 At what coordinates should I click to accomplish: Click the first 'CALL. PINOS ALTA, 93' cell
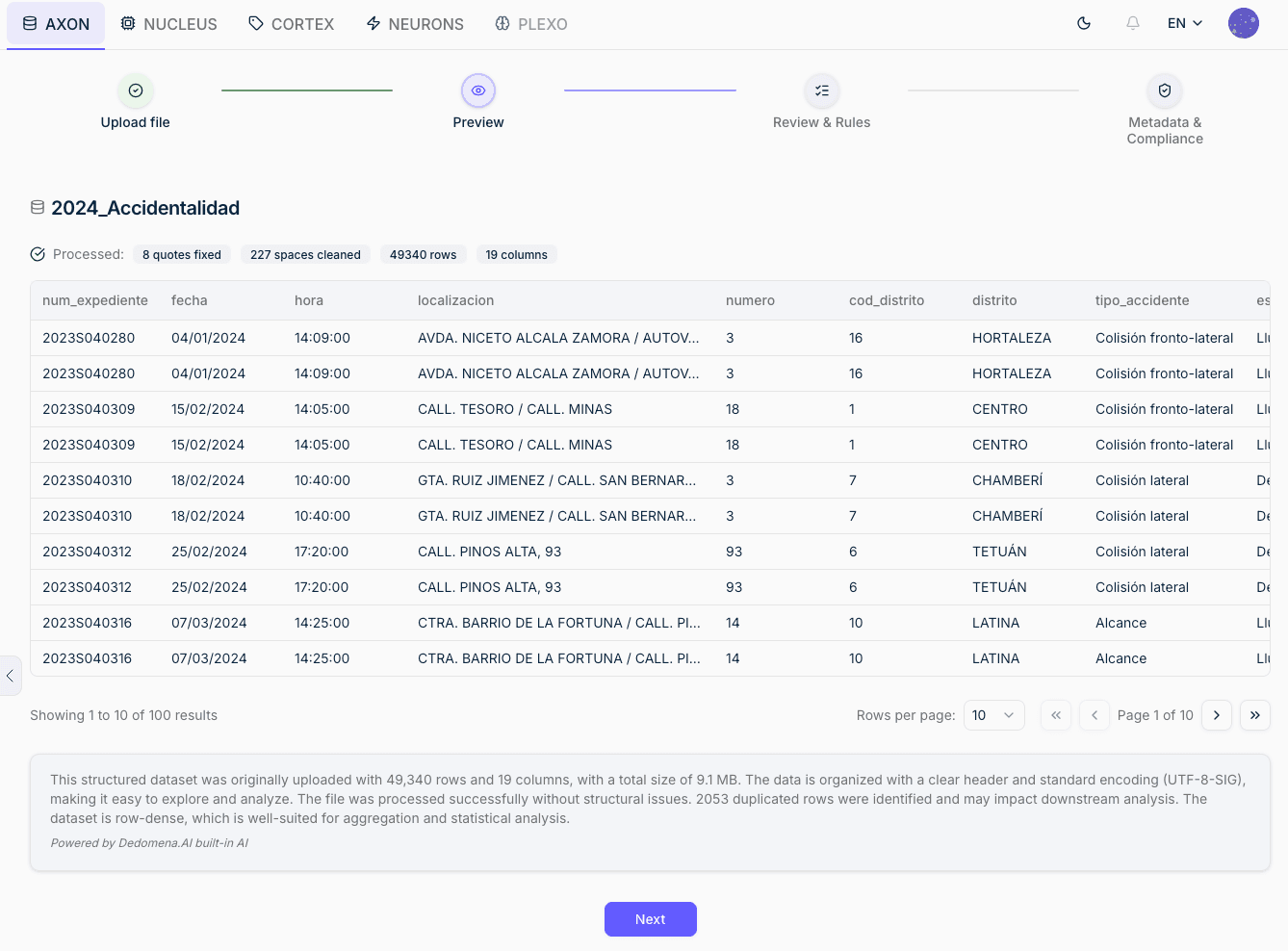(489, 552)
